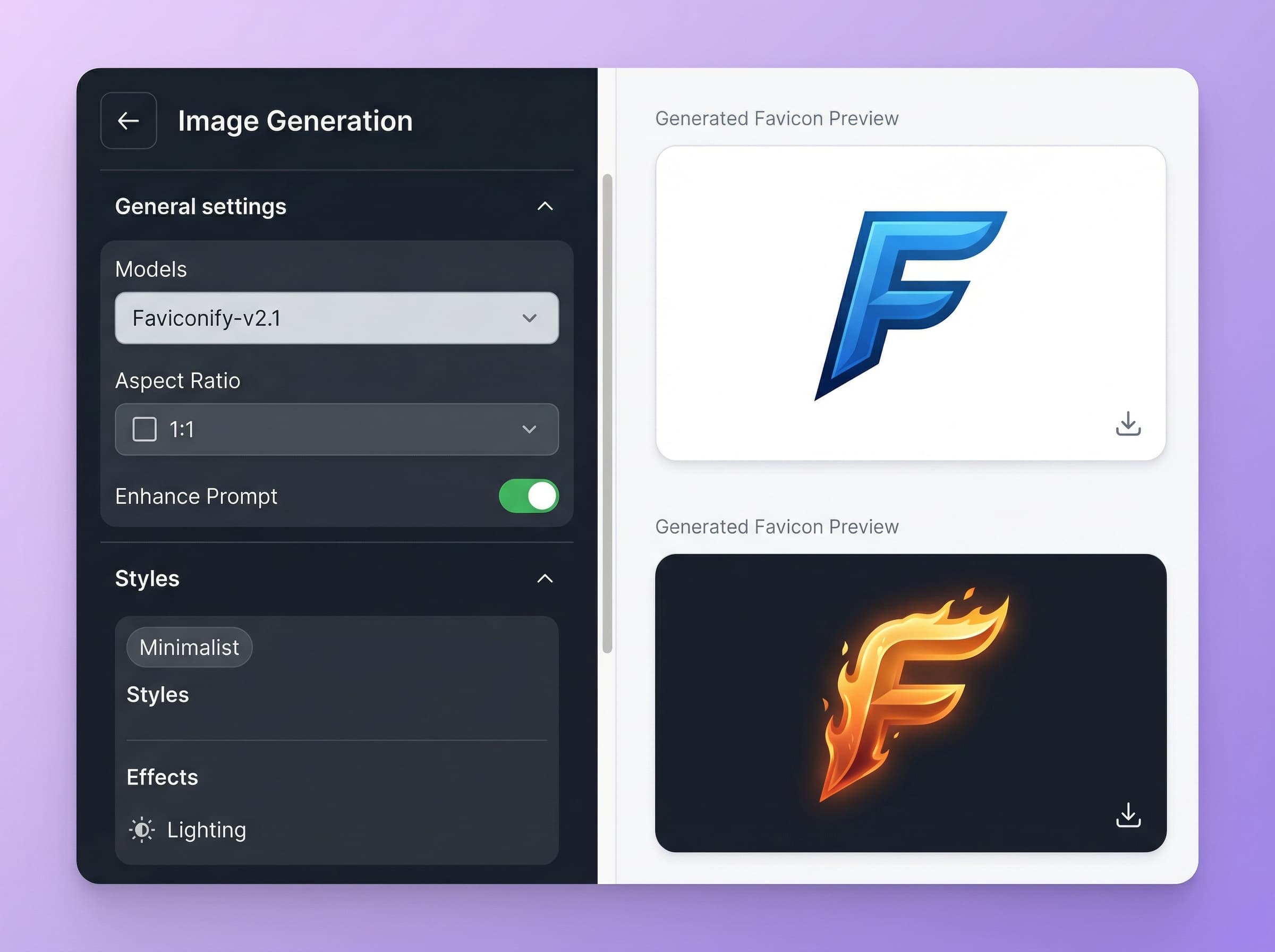Viewport: 1275px width, 952px height.
Task: Collapse the Styles section
Action: click(x=544, y=578)
